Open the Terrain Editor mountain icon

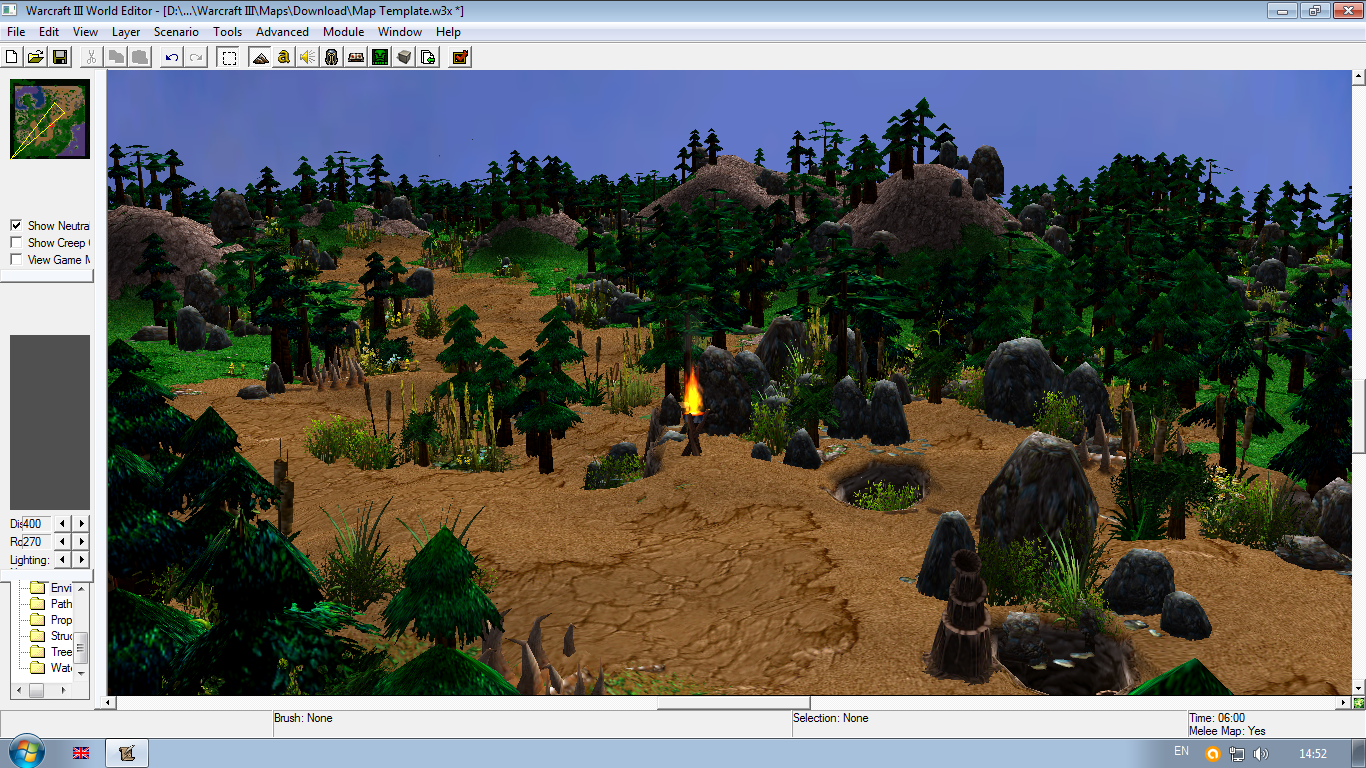[x=260, y=57]
